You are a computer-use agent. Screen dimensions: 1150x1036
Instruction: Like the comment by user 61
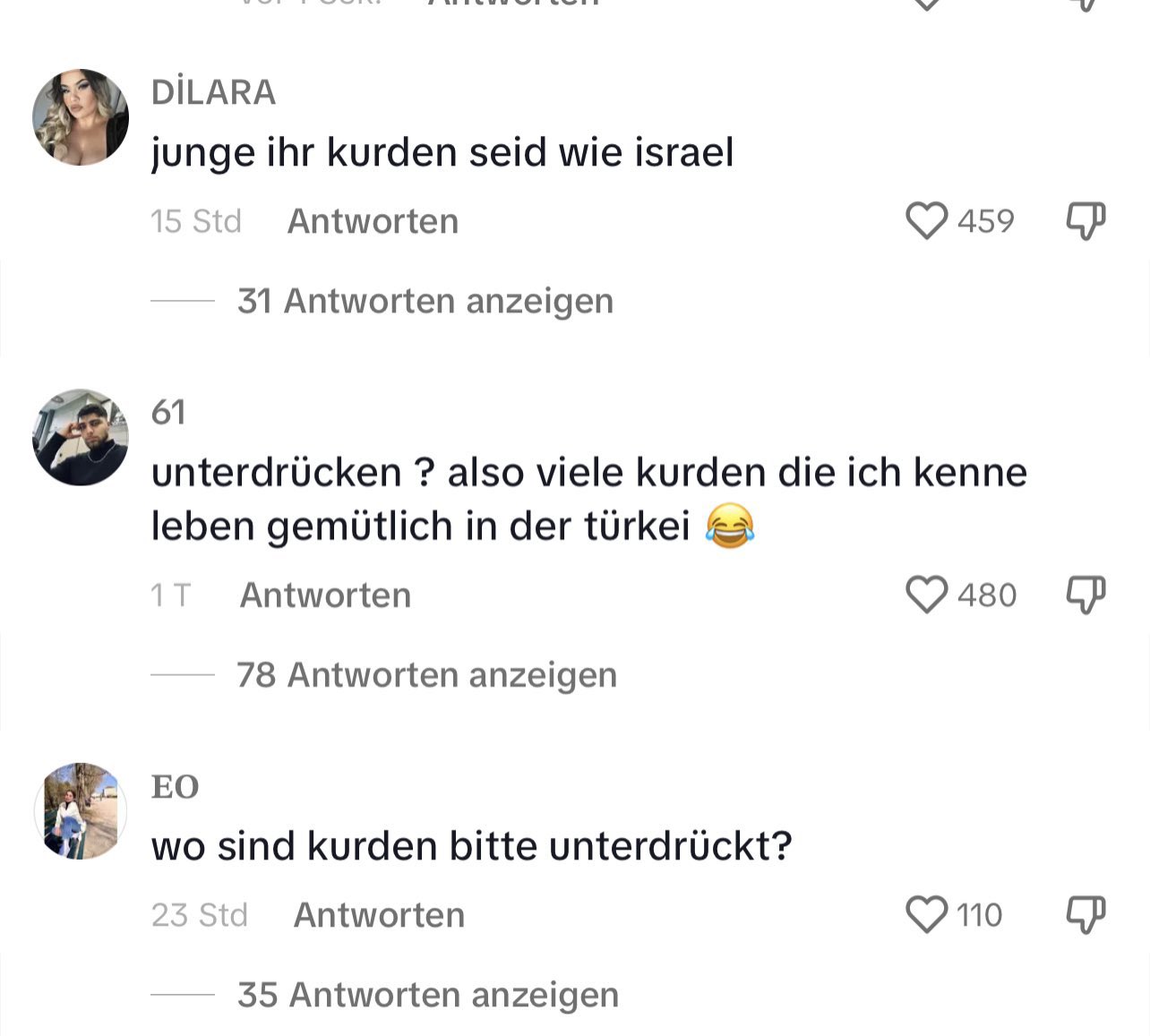926,595
